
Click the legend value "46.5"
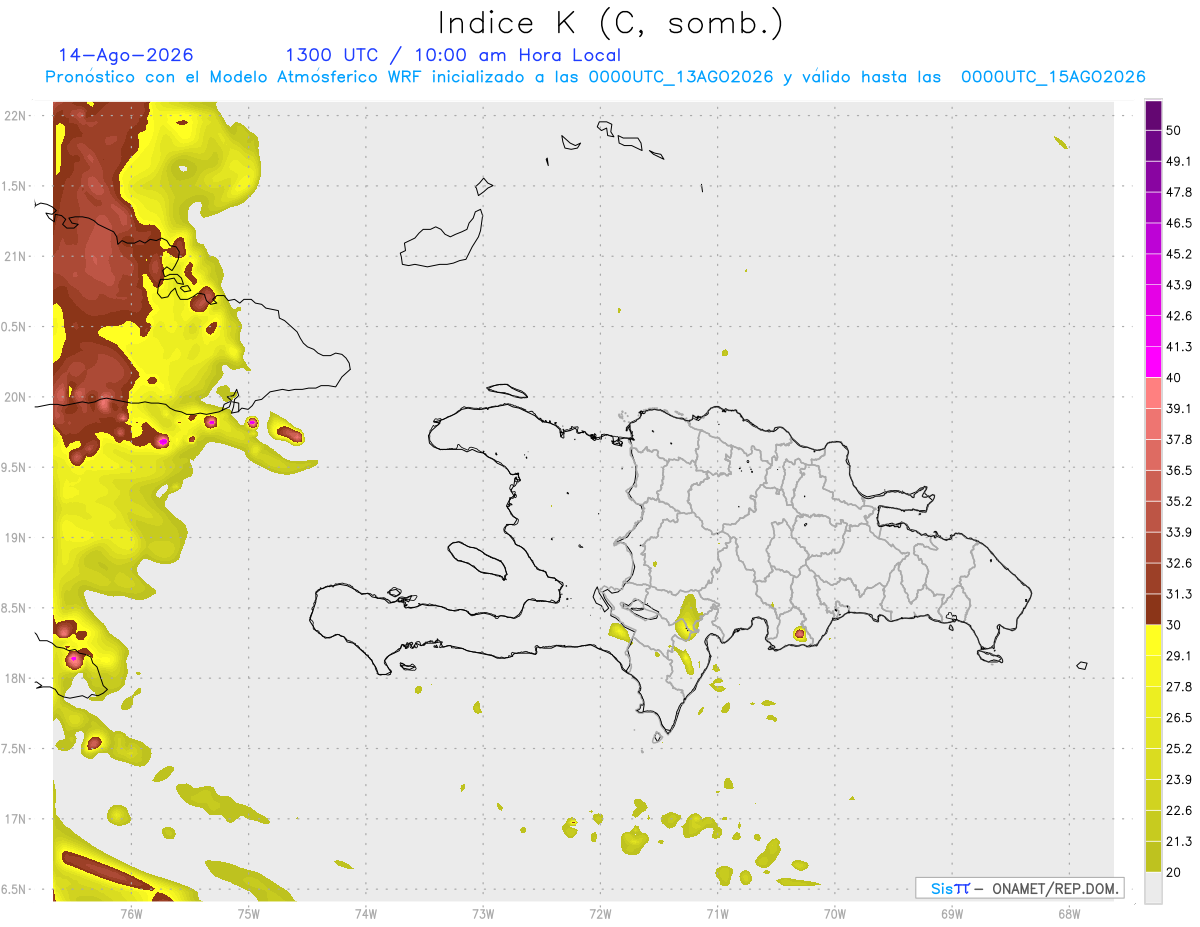1179,223
